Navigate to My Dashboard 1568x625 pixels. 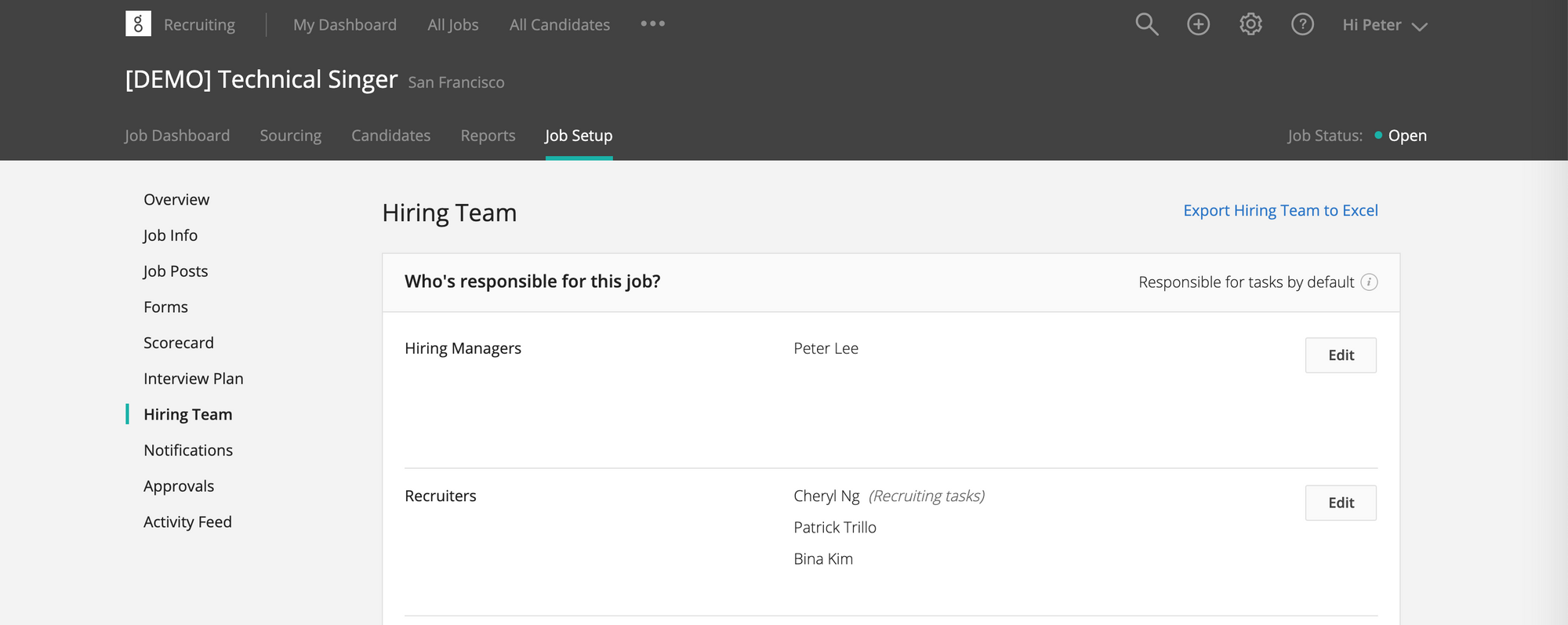point(345,25)
